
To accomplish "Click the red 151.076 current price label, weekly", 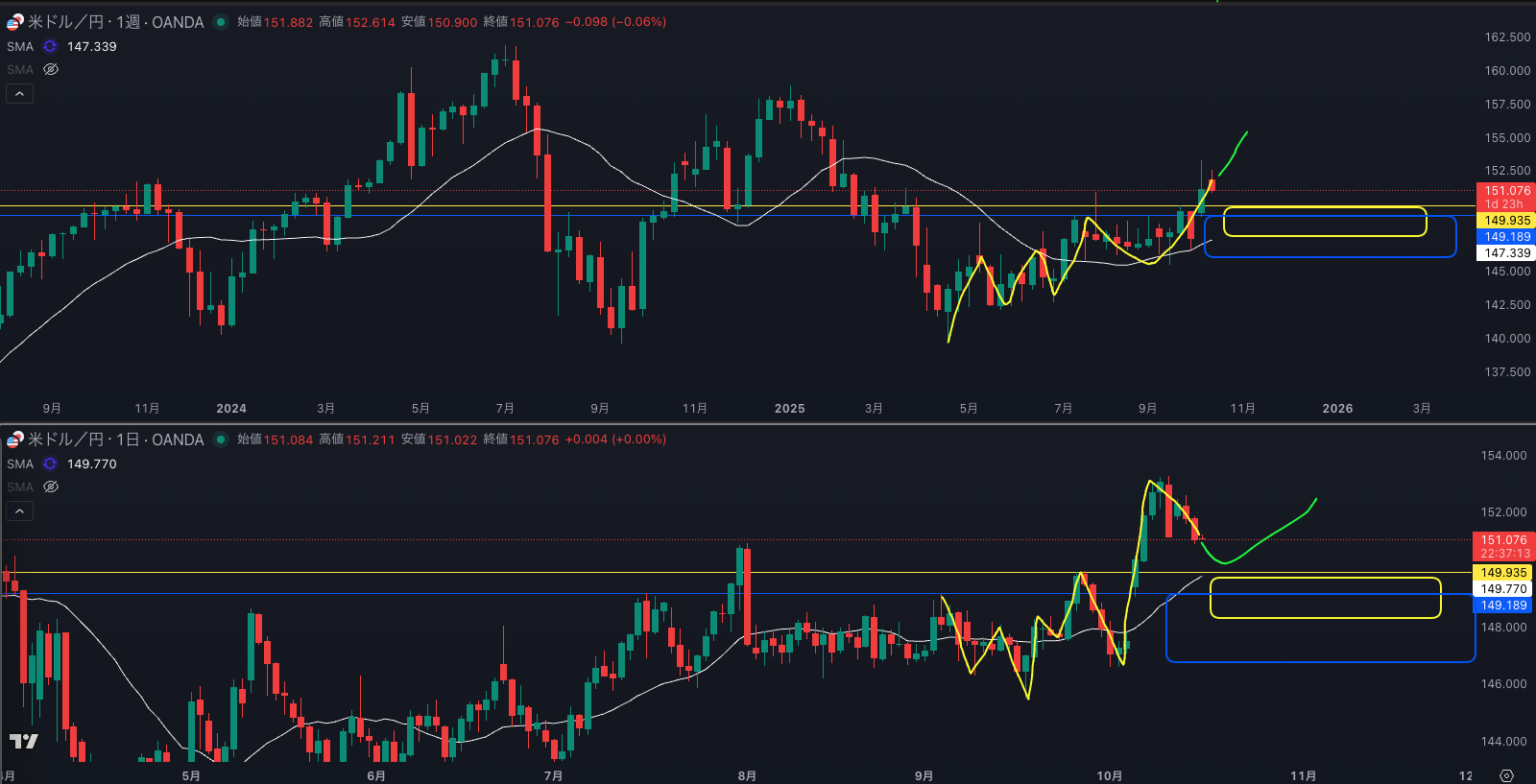I will 1506,191.
